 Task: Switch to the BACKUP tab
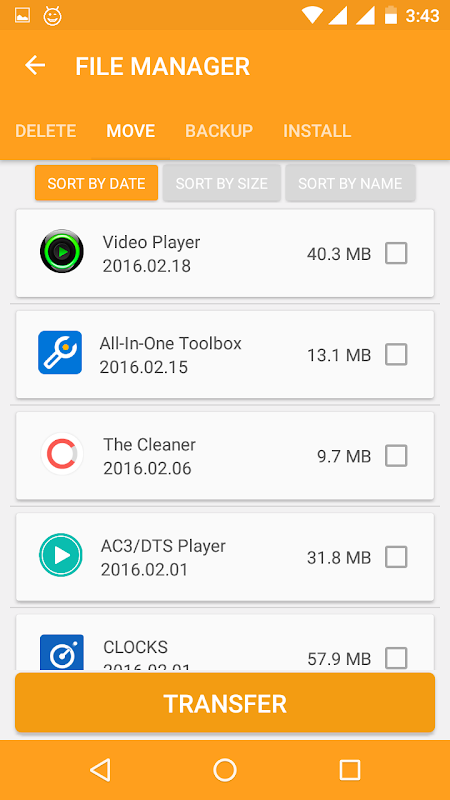pyautogui.click(x=219, y=131)
